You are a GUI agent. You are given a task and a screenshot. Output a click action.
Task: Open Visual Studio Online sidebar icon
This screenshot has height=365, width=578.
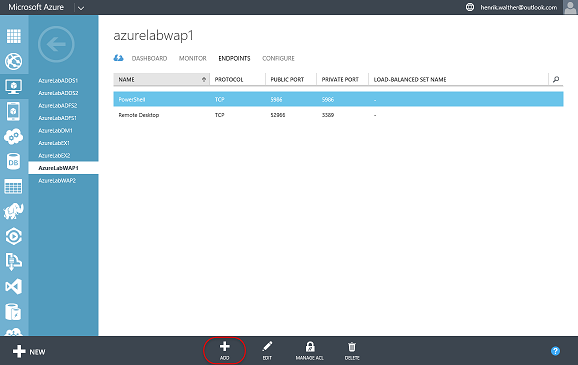pos(14,286)
